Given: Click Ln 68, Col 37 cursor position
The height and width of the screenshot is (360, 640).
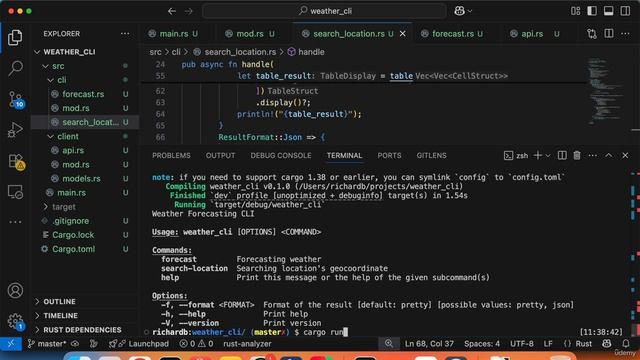Looking at the screenshot, I should point(429,344).
